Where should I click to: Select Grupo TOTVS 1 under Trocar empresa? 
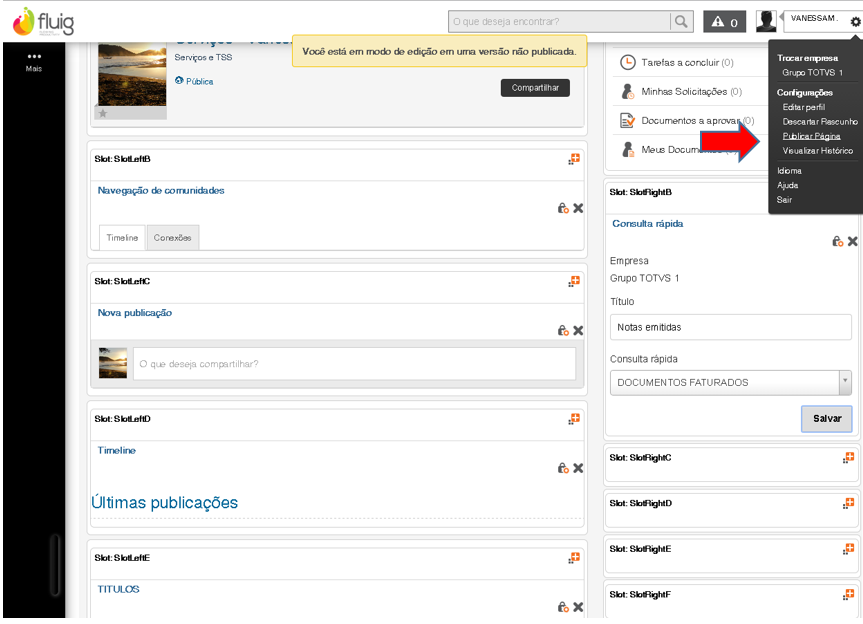[x=812, y=73]
